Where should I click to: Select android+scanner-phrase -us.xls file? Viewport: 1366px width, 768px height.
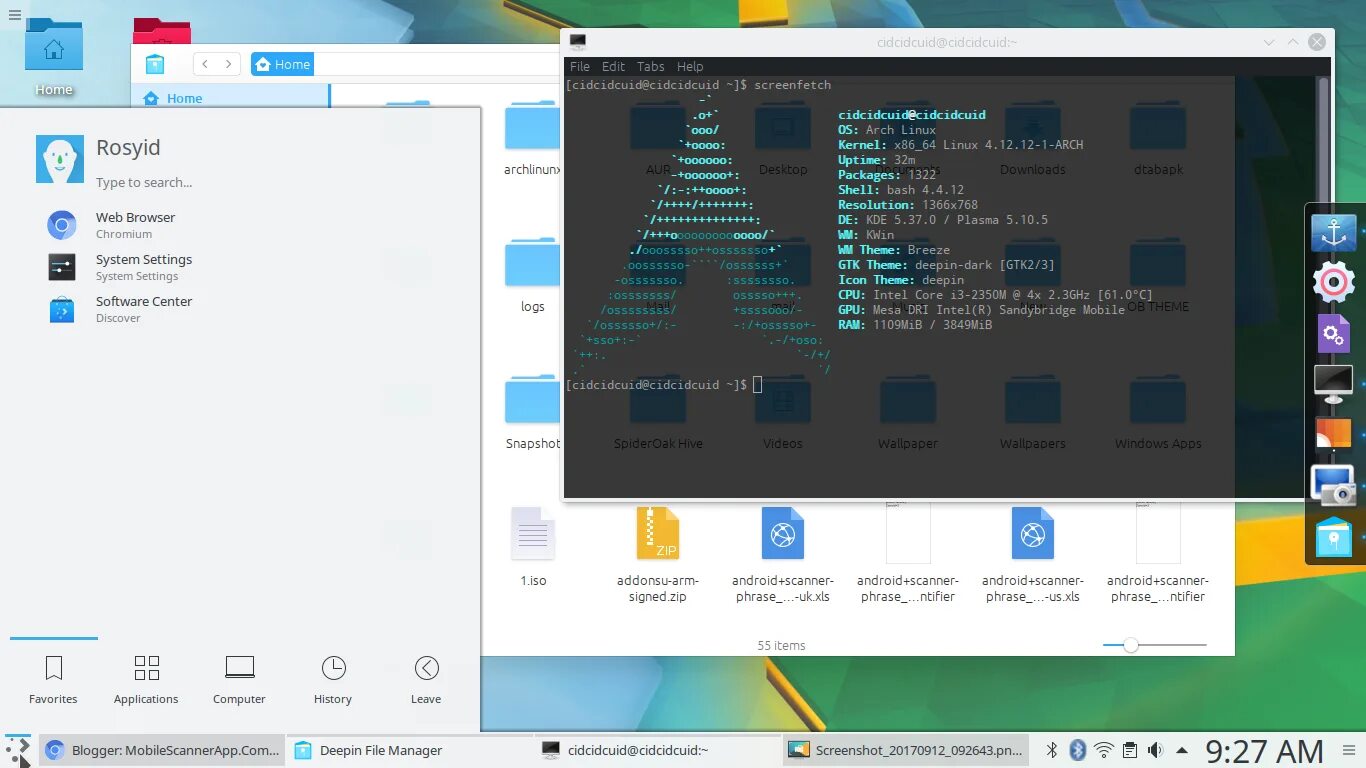click(1033, 555)
